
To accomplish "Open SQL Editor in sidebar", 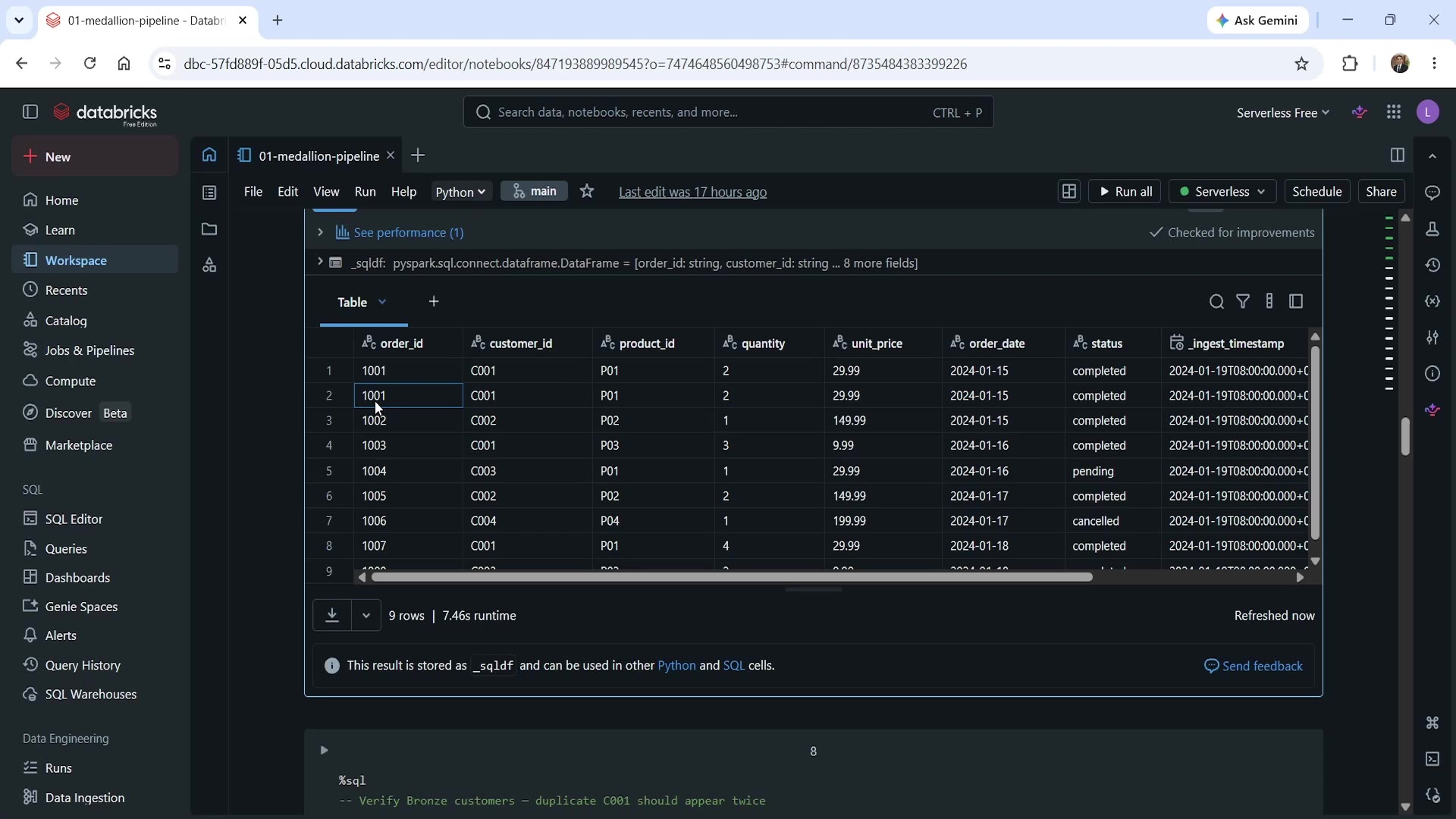I will point(95,519).
